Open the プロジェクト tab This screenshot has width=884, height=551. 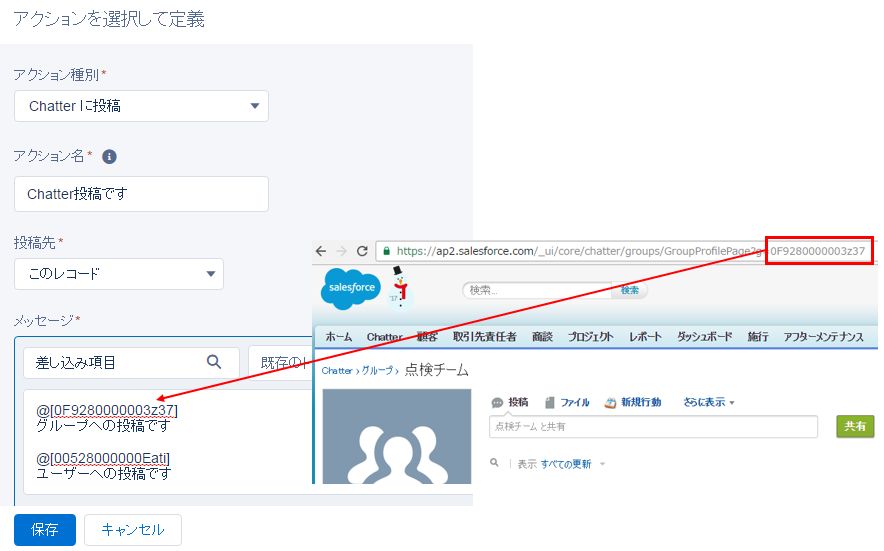point(590,337)
